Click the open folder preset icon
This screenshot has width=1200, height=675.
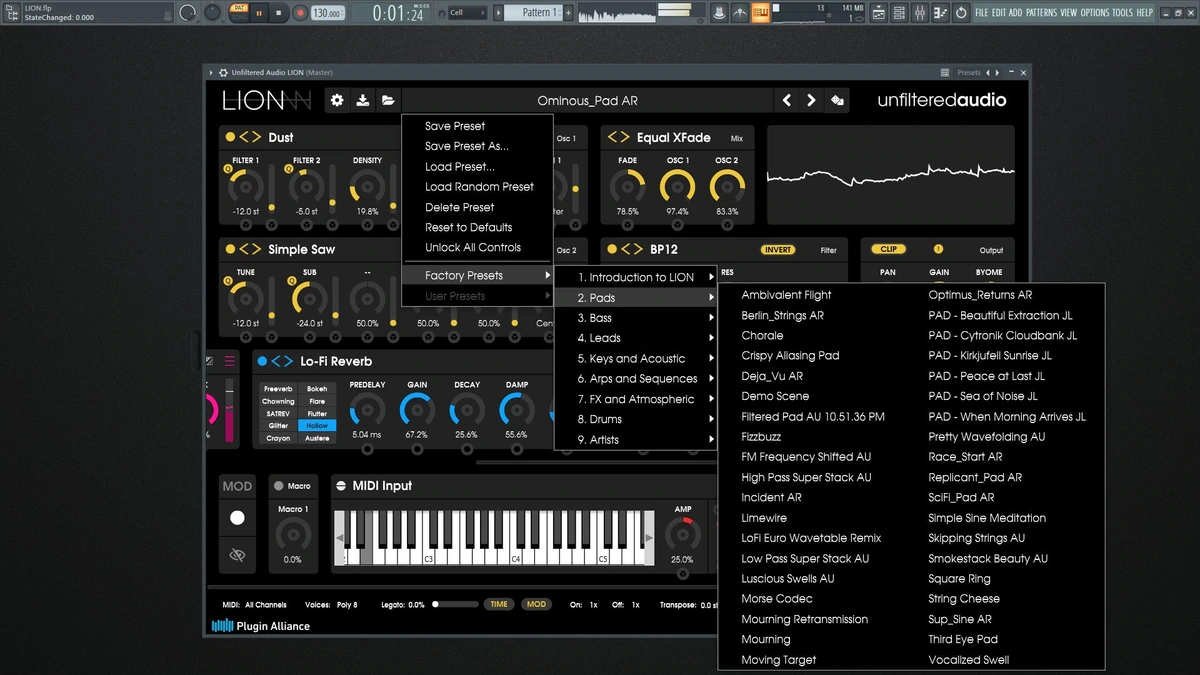(388, 100)
